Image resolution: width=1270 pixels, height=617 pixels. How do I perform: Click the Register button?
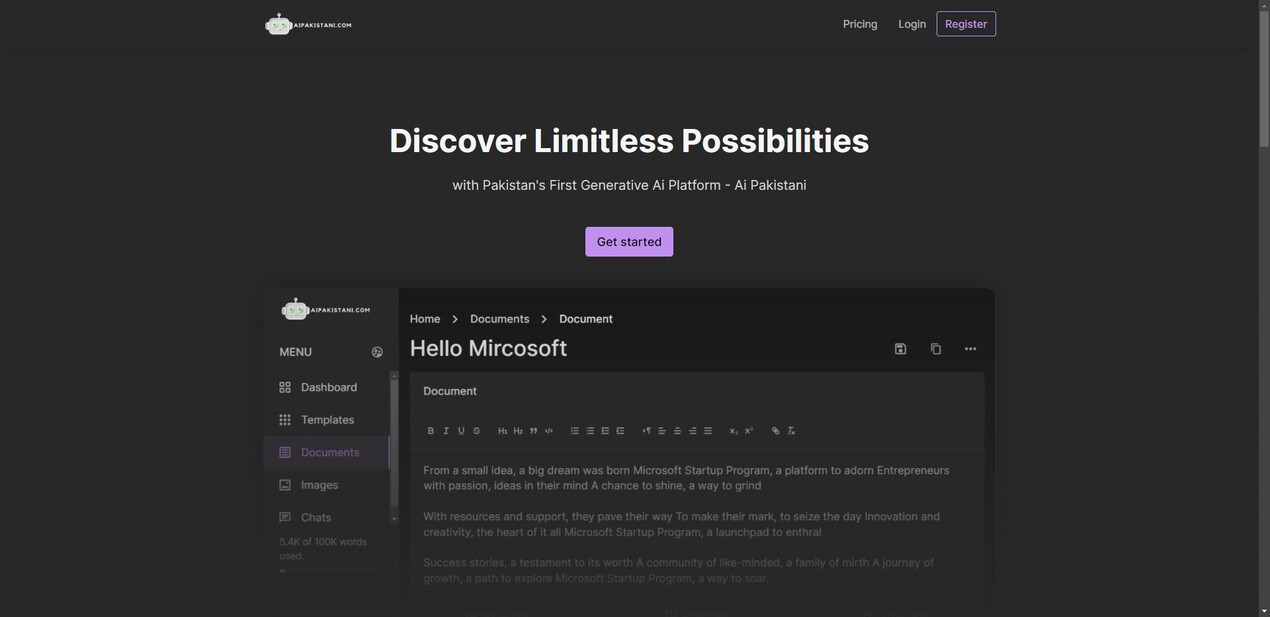pyautogui.click(x=966, y=24)
